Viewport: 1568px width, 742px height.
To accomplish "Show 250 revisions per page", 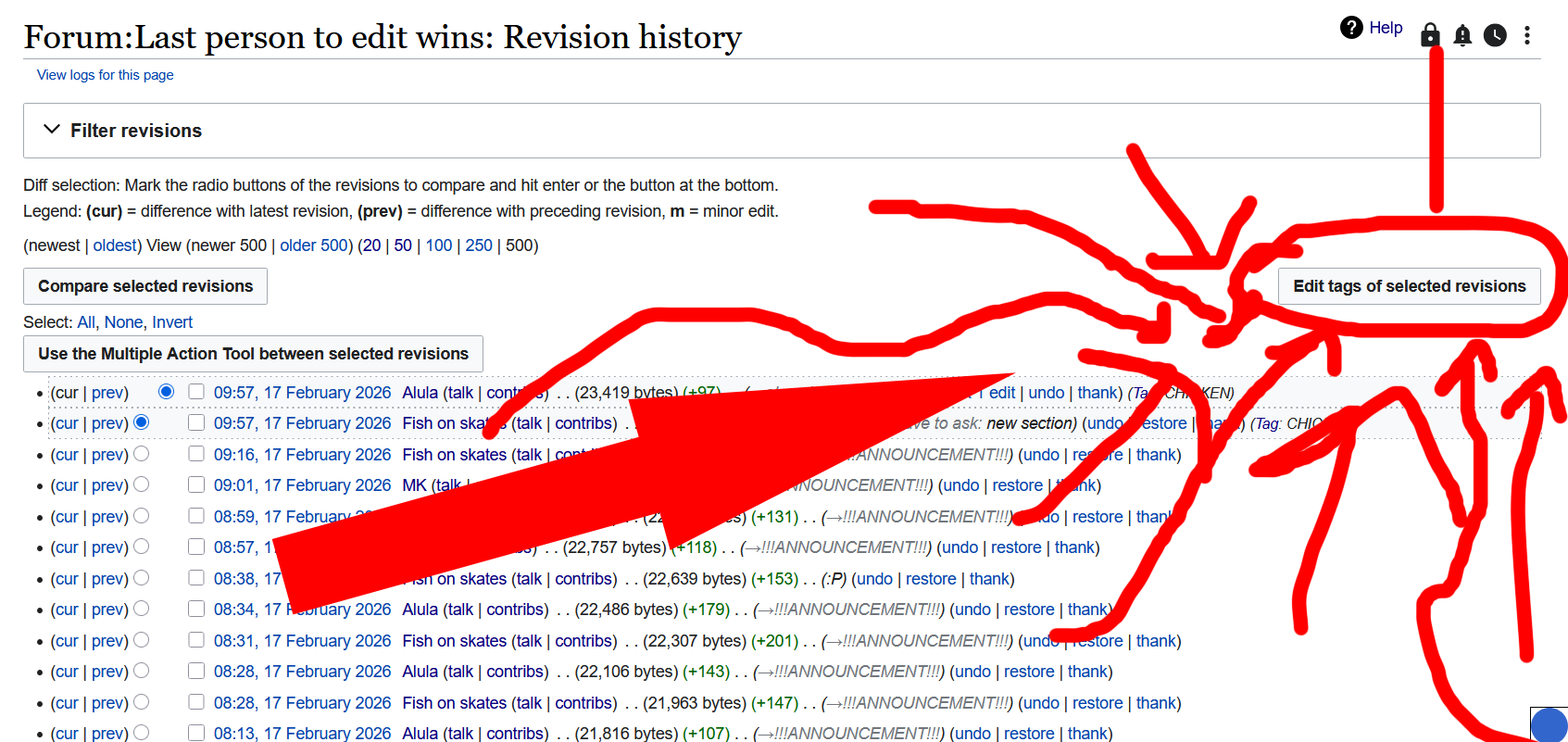I will (479, 245).
